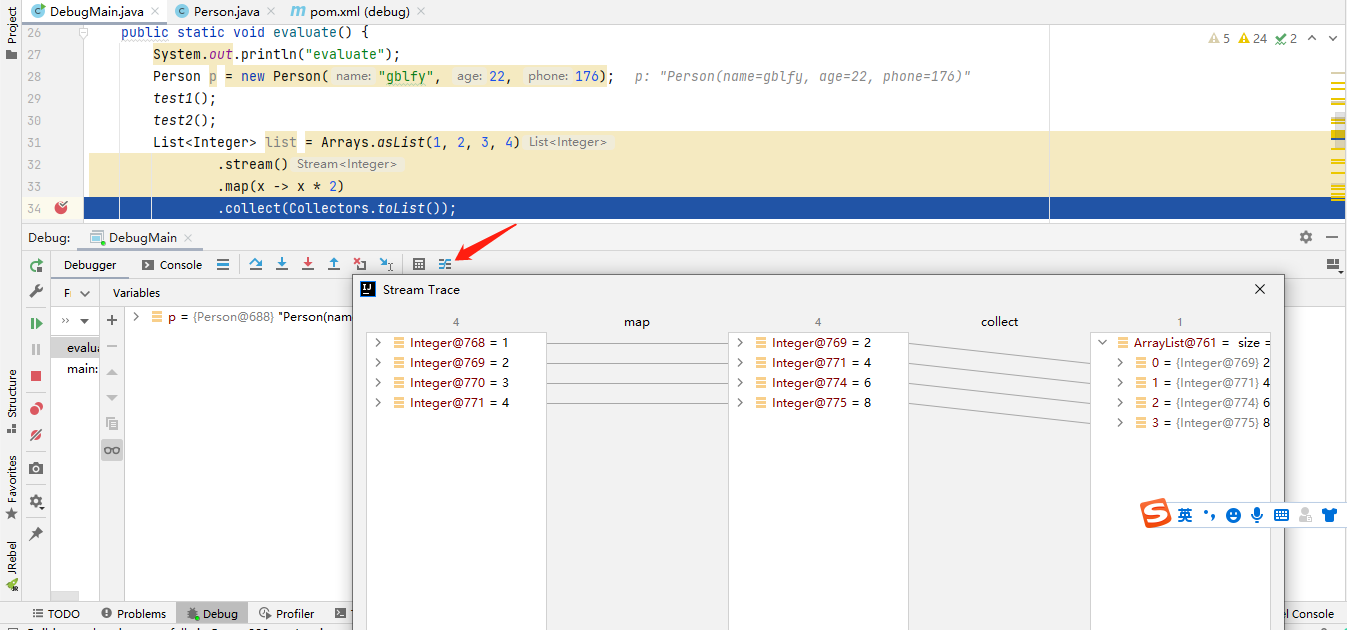Screen dimensions: 1347x630
Task: Open the thread selector dropdown in Frames
Action: click(x=85, y=321)
